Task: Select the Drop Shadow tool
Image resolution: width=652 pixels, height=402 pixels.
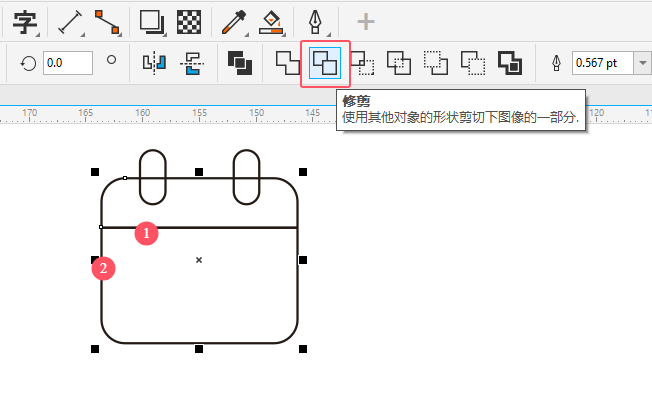Action: click(152, 22)
